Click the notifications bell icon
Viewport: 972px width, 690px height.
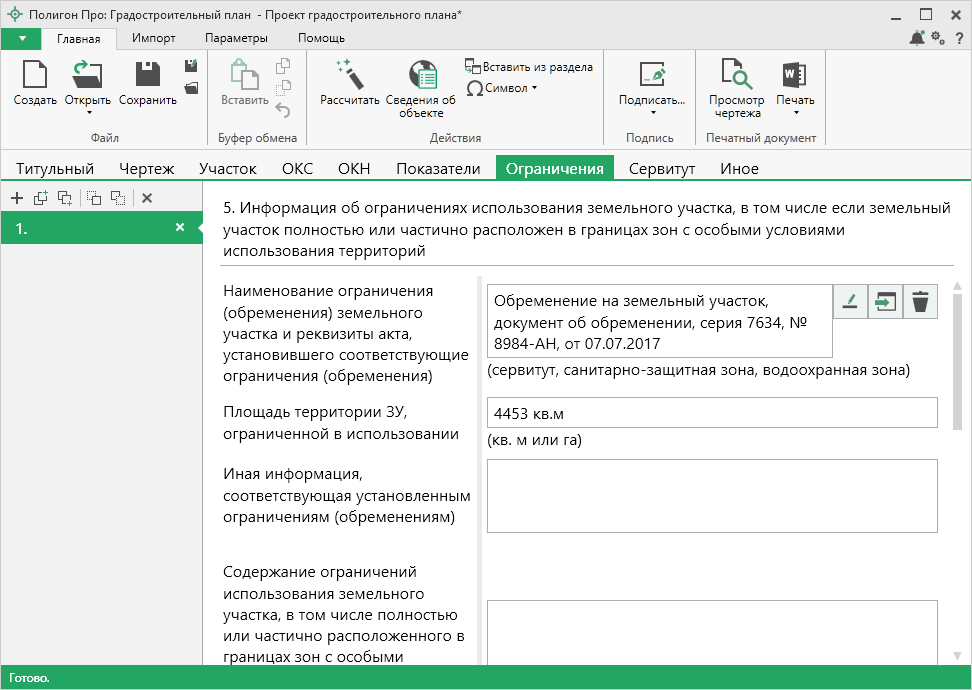pyautogui.click(x=917, y=38)
